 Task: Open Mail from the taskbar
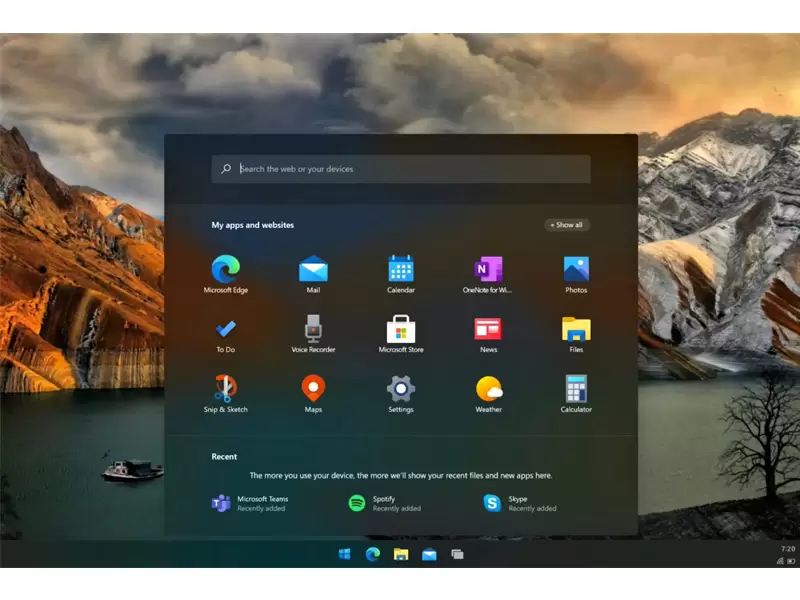click(429, 554)
